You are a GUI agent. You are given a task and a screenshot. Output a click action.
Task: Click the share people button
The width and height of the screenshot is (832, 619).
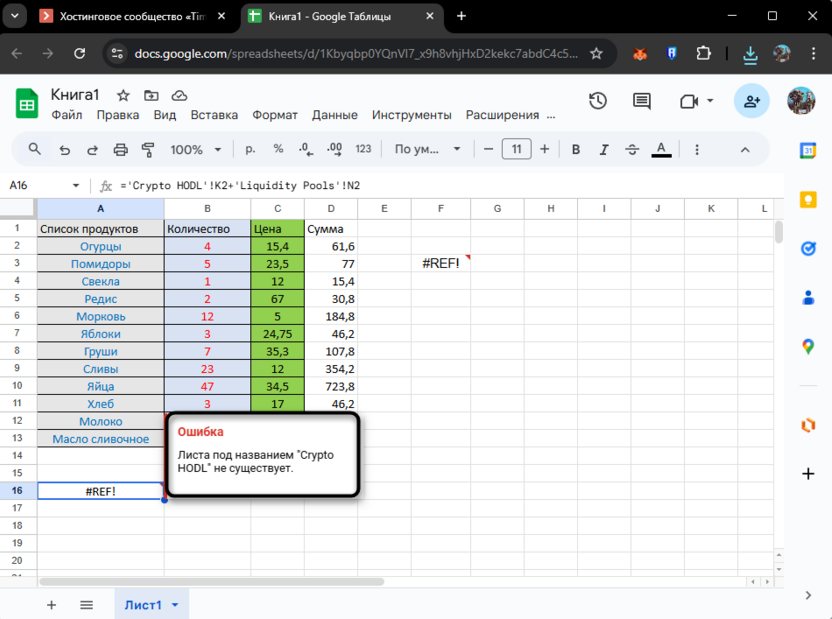pyautogui.click(x=752, y=101)
